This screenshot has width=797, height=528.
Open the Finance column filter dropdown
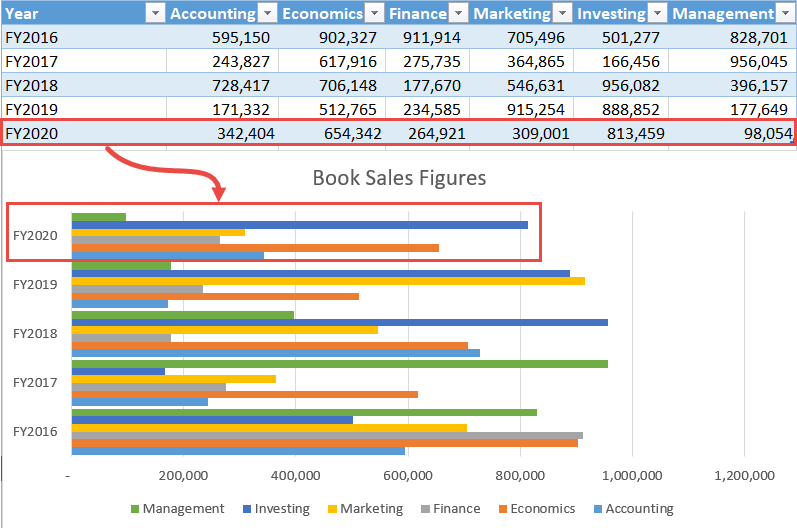pos(459,13)
